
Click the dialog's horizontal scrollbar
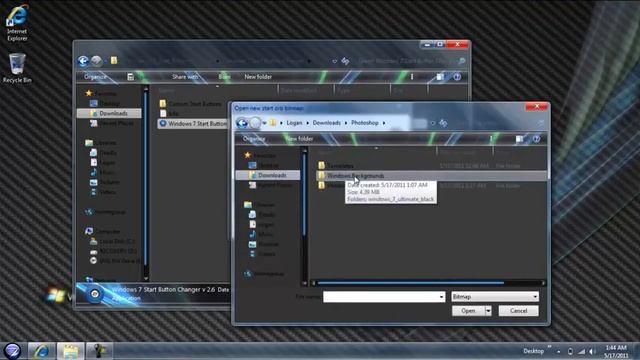[411, 283]
